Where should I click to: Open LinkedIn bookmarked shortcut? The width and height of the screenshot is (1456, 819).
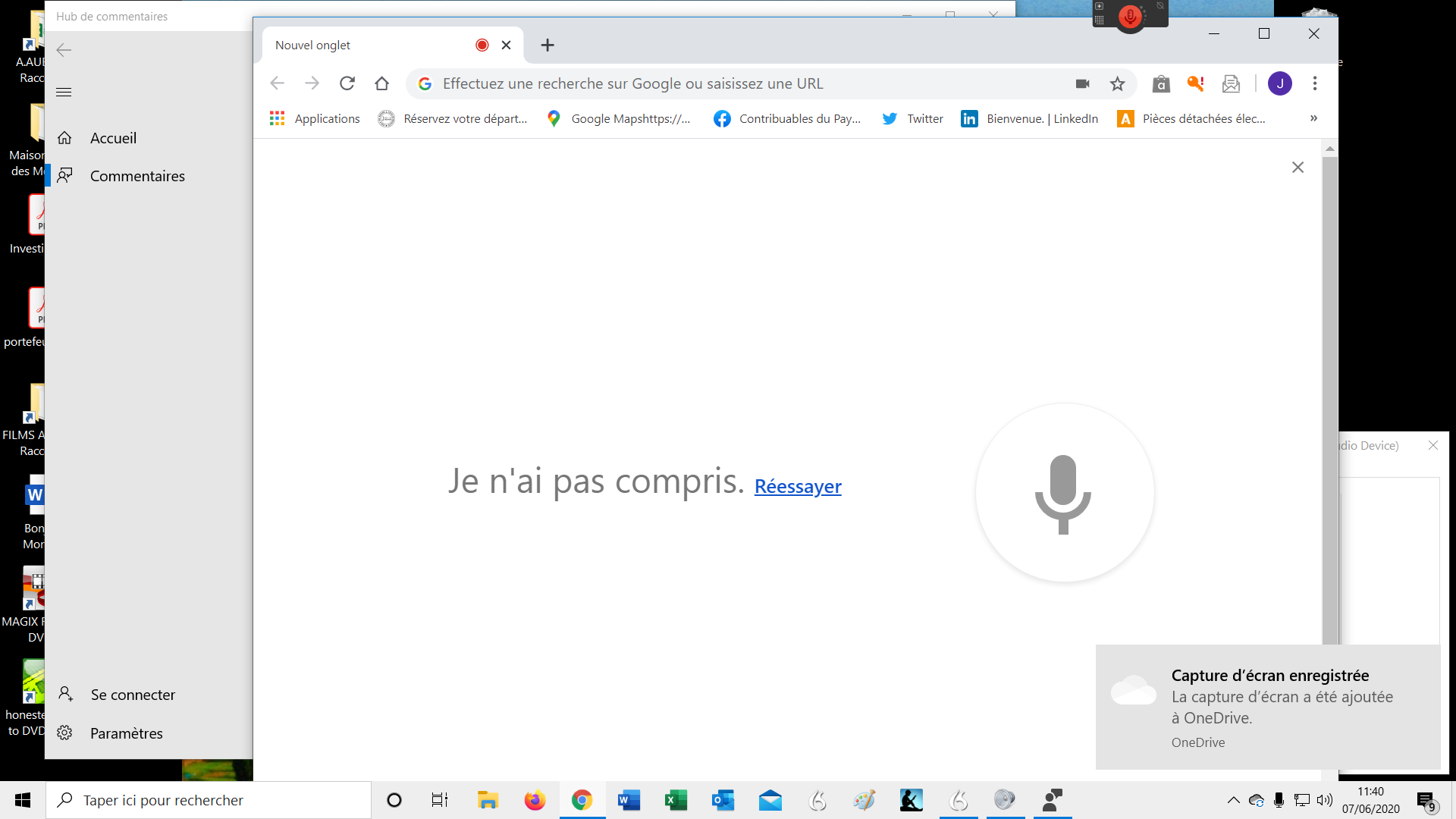coord(1029,118)
